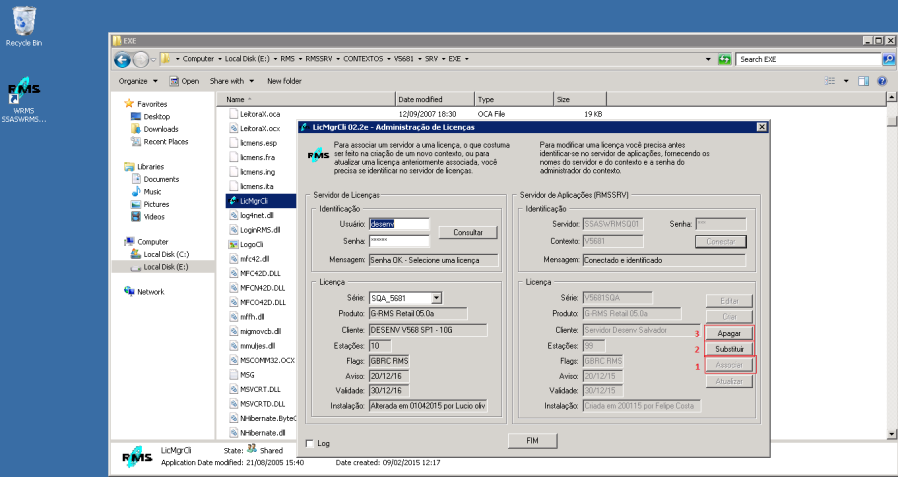The height and width of the screenshot is (477, 898).
Task: Expand the Local Disk (E:) breadcrumb arrow
Action: click(274, 59)
